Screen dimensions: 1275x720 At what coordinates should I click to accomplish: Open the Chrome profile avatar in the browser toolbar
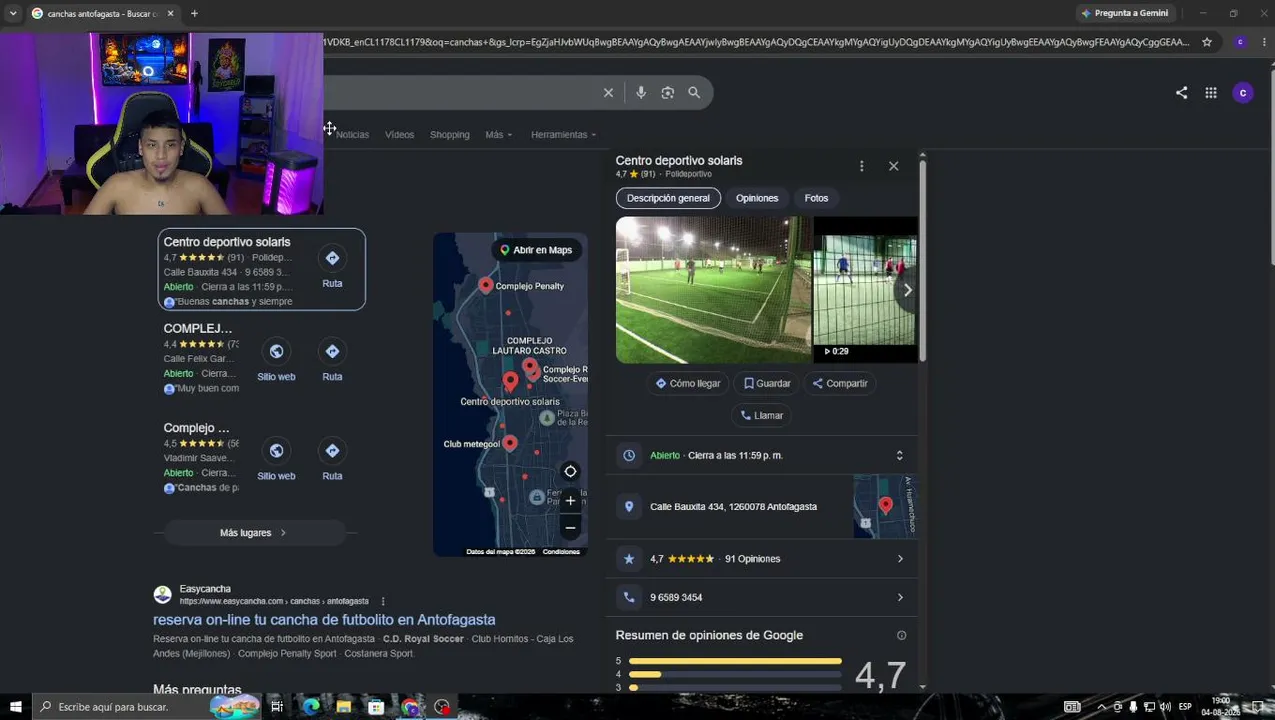point(1240,42)
